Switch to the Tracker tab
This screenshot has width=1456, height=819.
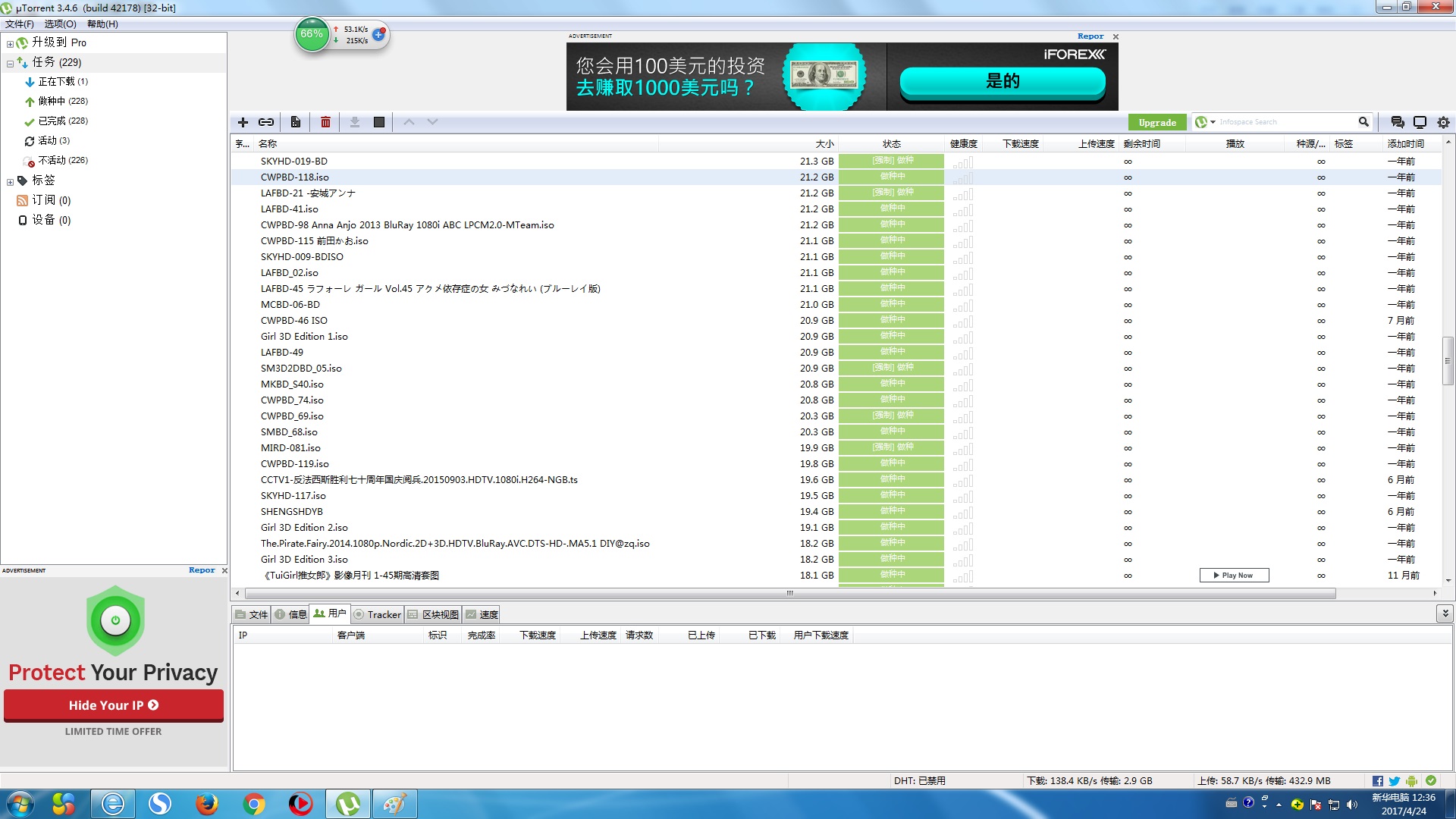pyautogui.click(x=378, y=614)
